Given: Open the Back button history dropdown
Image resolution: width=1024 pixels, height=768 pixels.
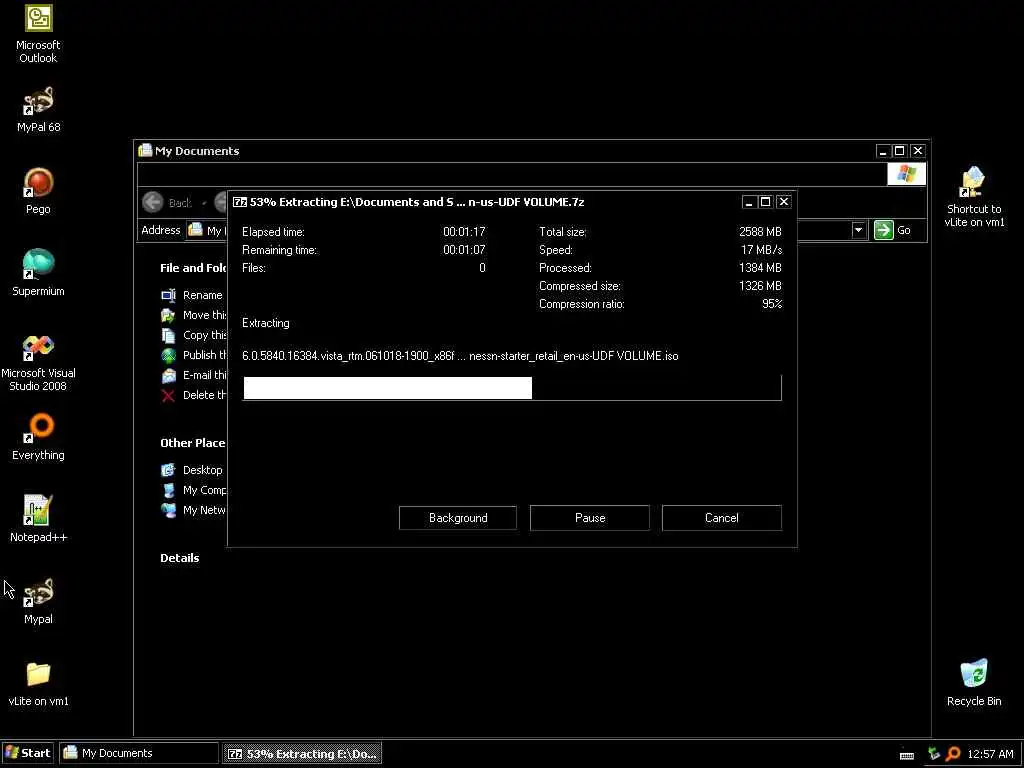Looking at the screenshot, I should point(204,203).
